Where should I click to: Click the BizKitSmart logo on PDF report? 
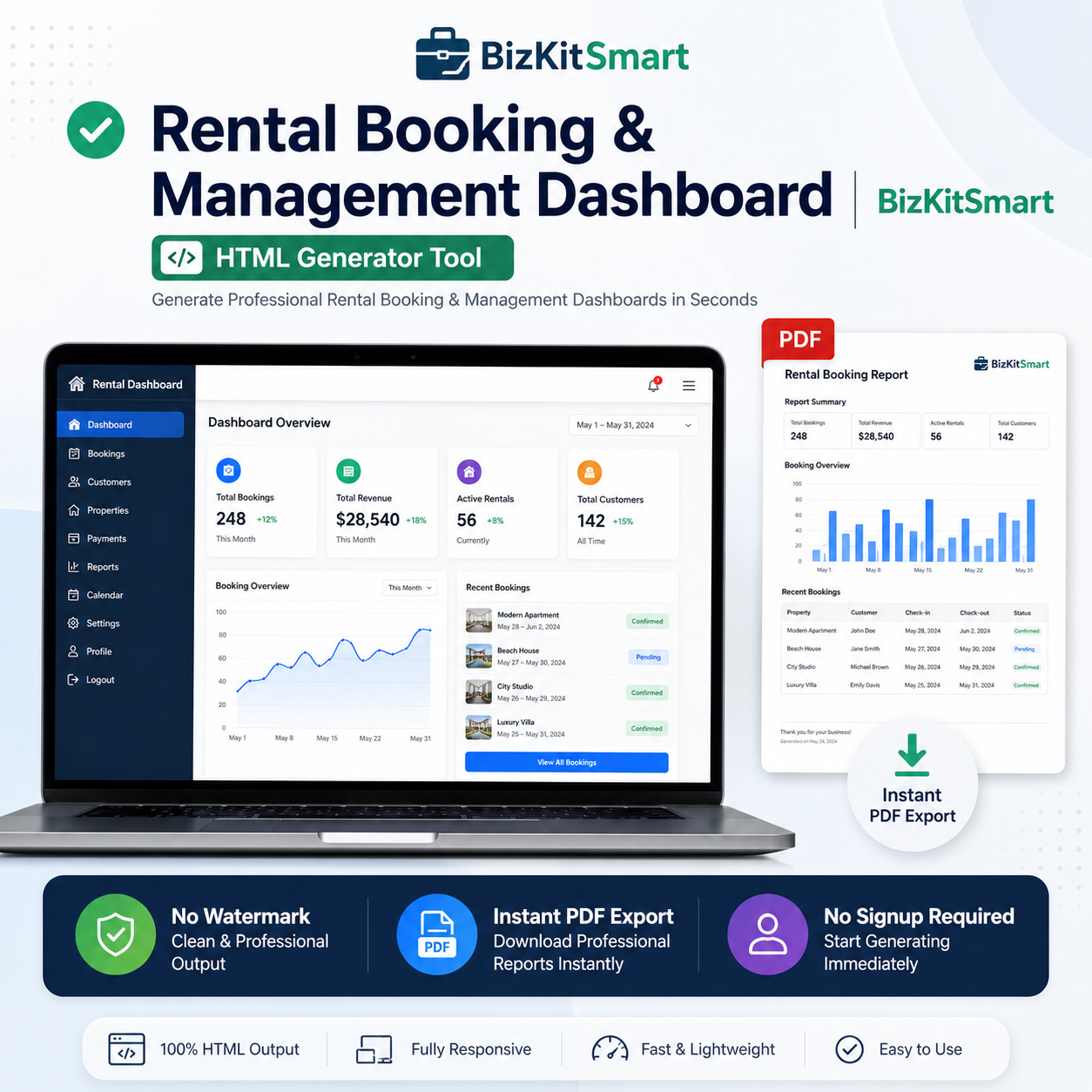point(1012,364)
